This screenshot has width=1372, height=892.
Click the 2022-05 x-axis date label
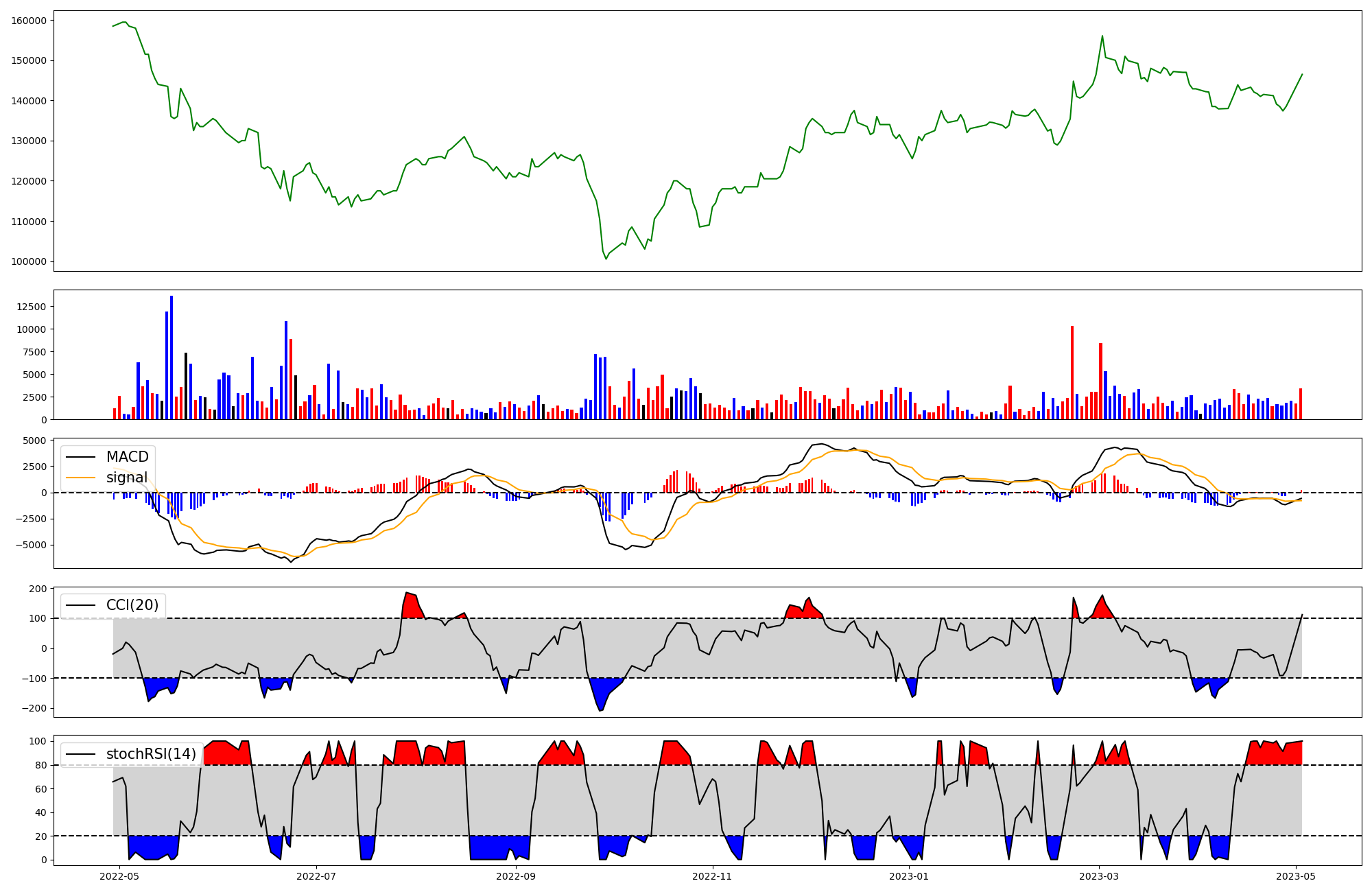(119, 876)
